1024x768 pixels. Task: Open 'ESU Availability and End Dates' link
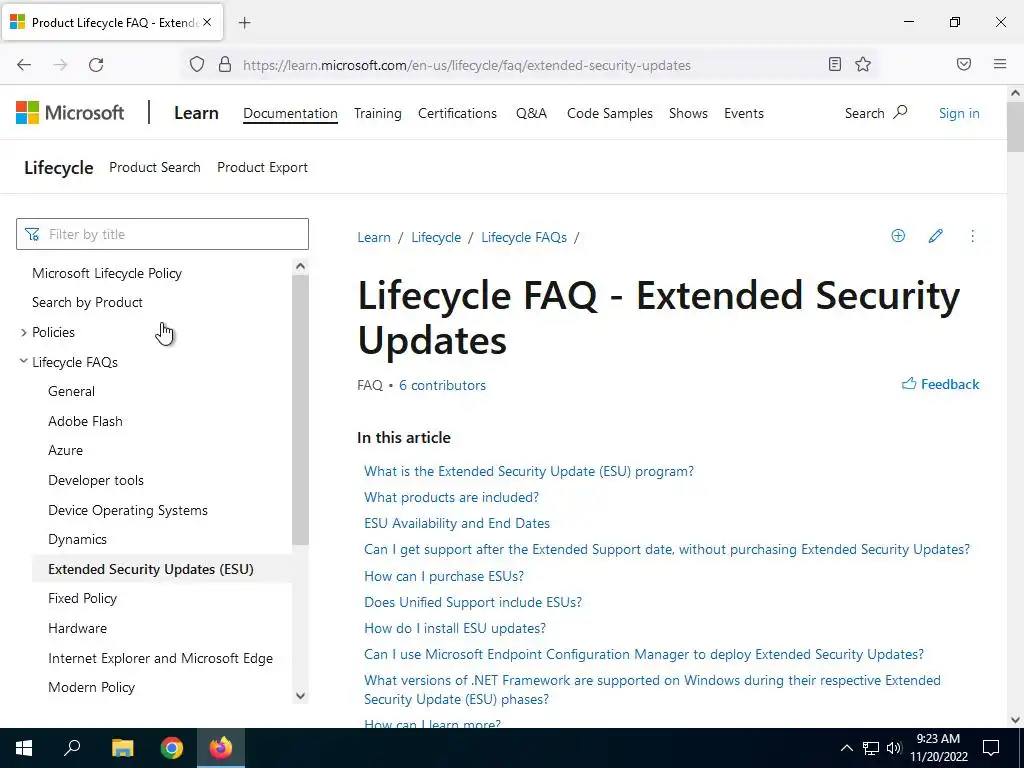coord(456,523)
